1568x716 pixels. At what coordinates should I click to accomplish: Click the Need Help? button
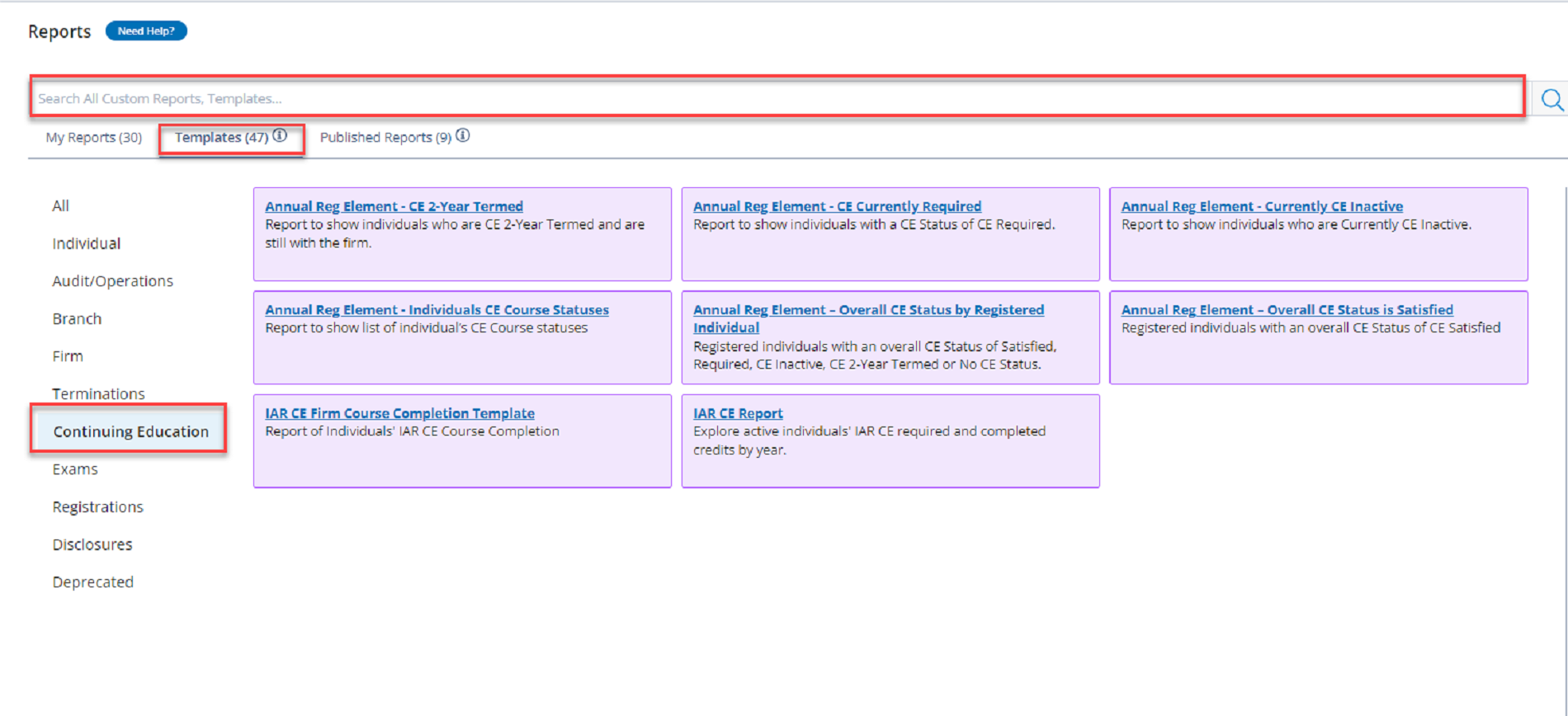click(146, 31)
